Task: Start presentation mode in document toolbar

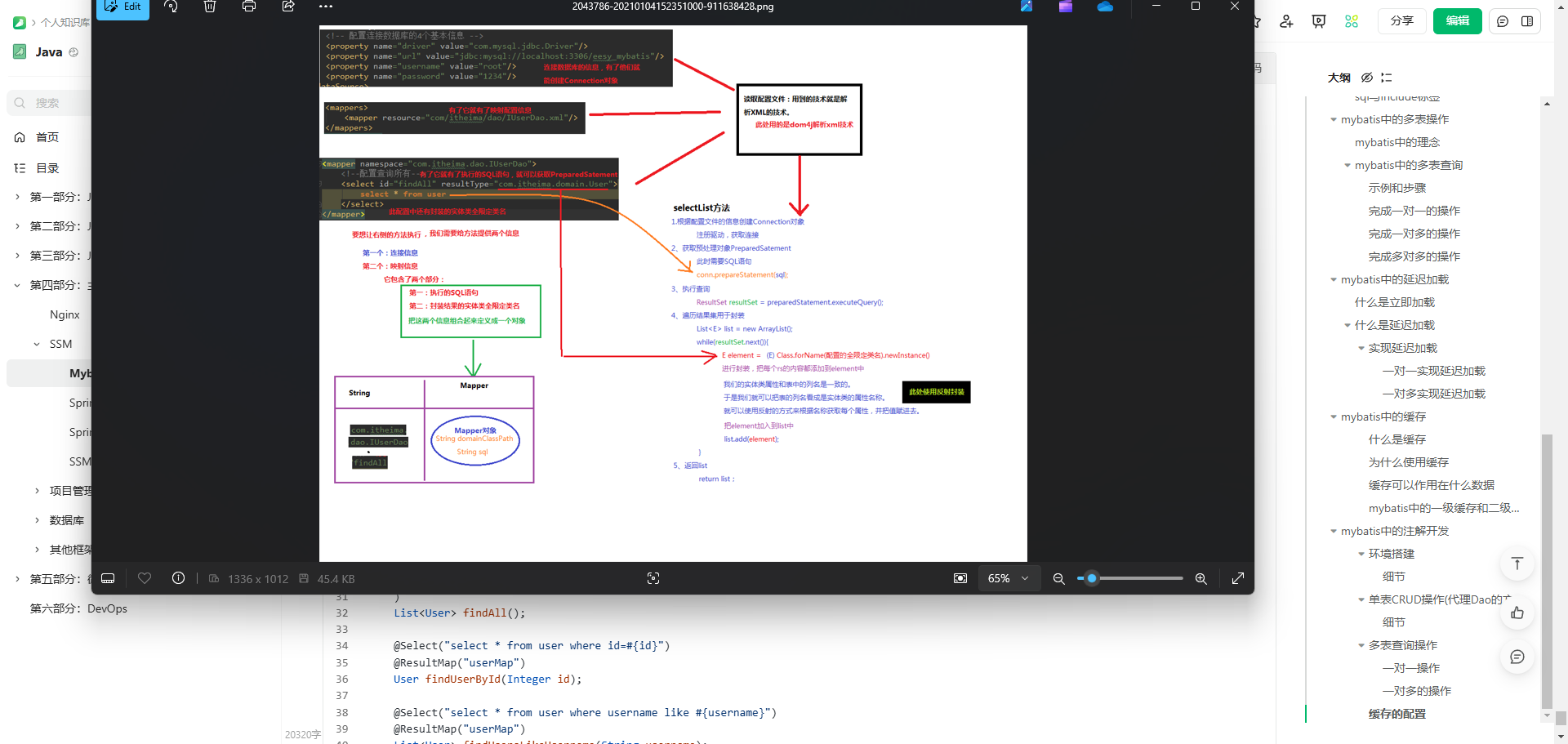Action: coord(1319,21)
